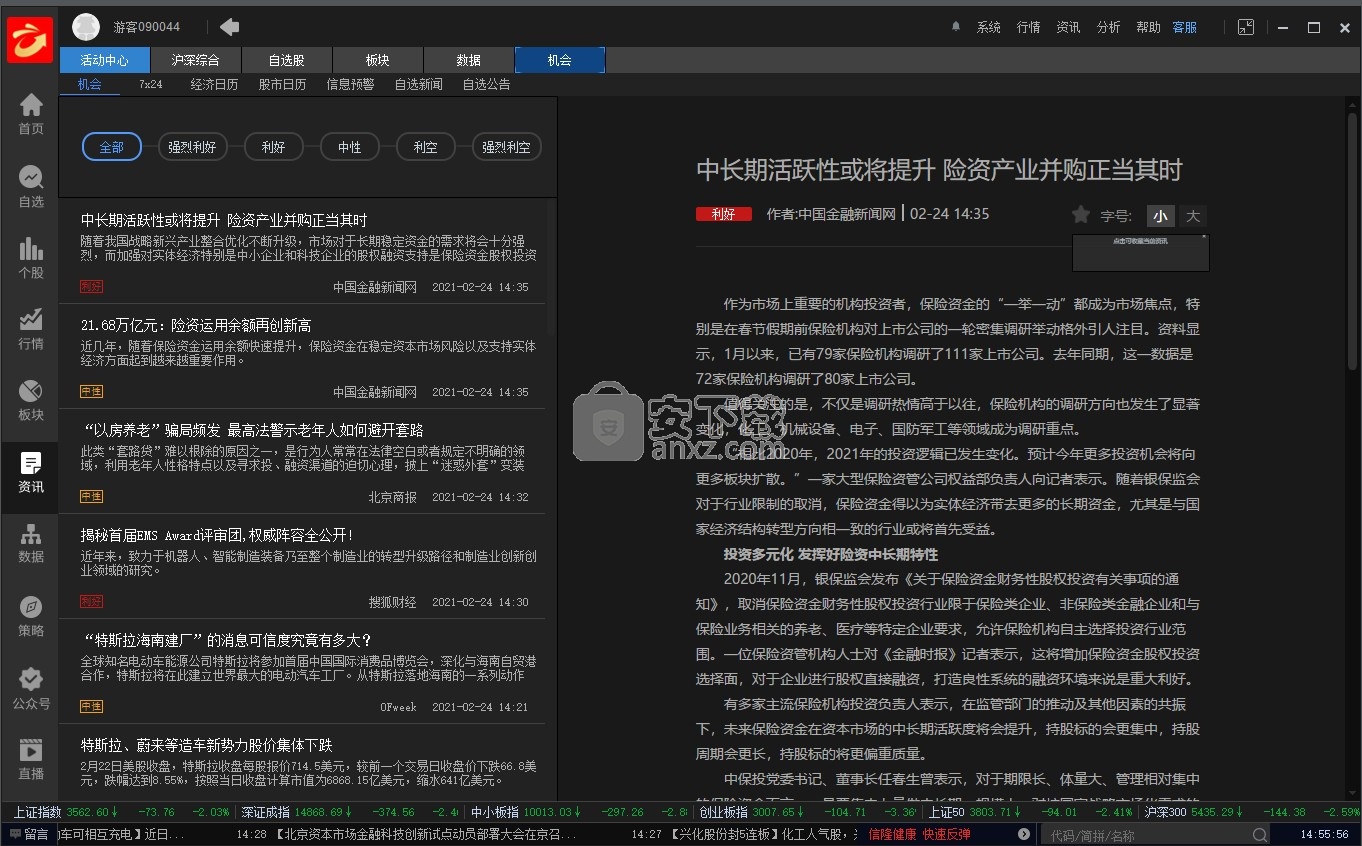Screen dimensions: 1362x846
Task: Click the 留言 message icon in status bar
Action: coord(27,834)
